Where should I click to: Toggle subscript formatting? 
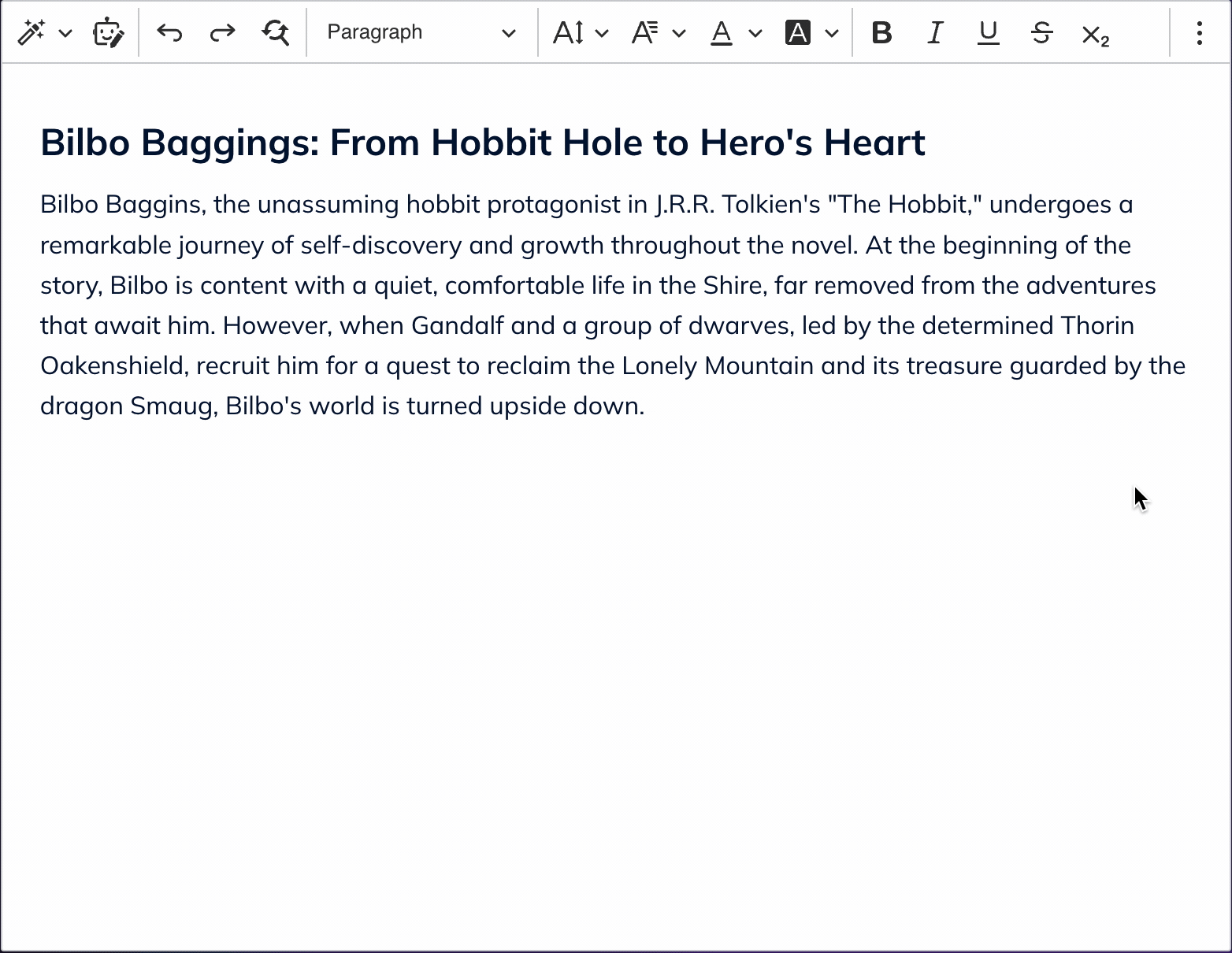click(1095, 35)
